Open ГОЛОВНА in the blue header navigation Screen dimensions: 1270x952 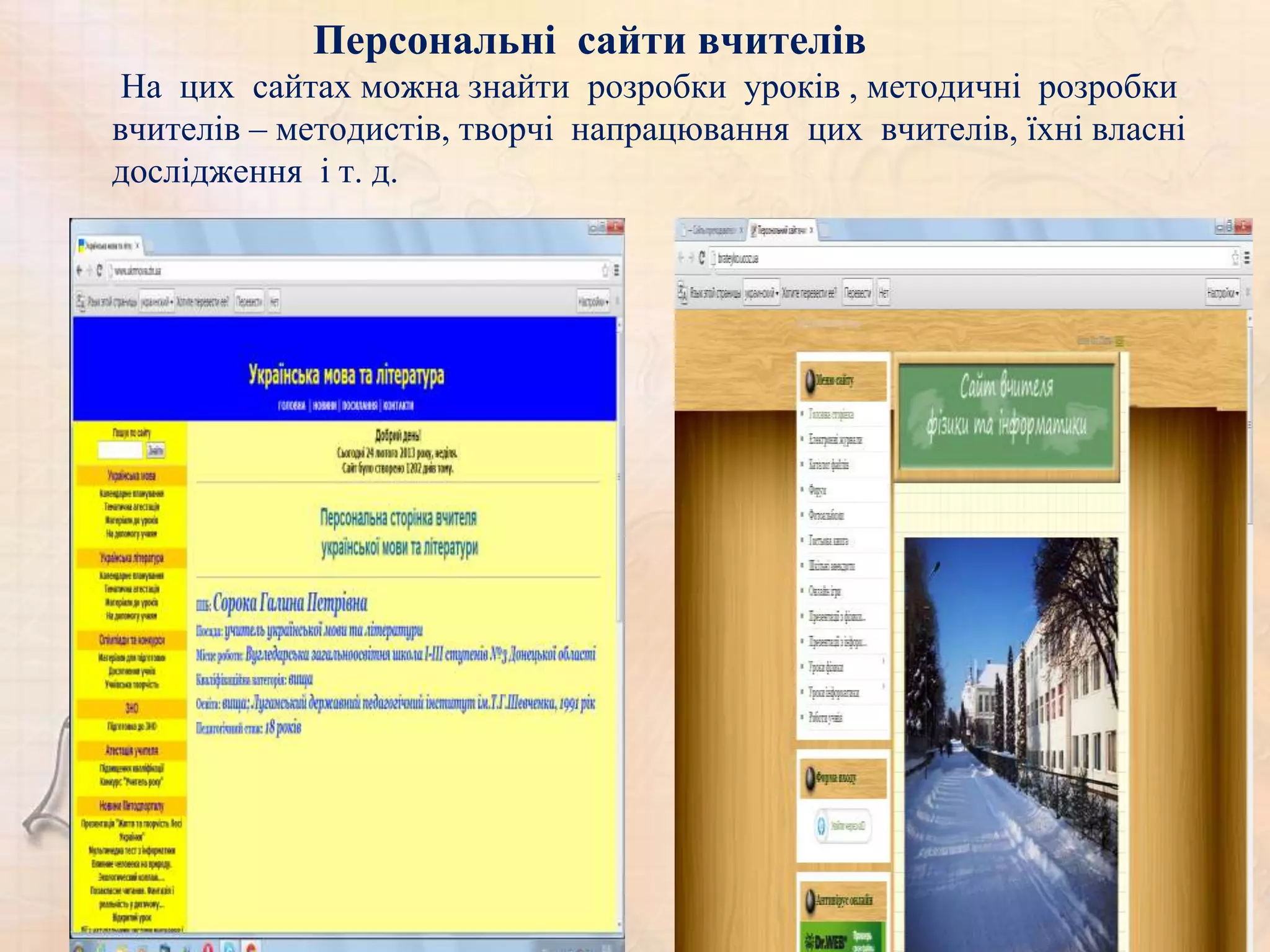point(293,406)
